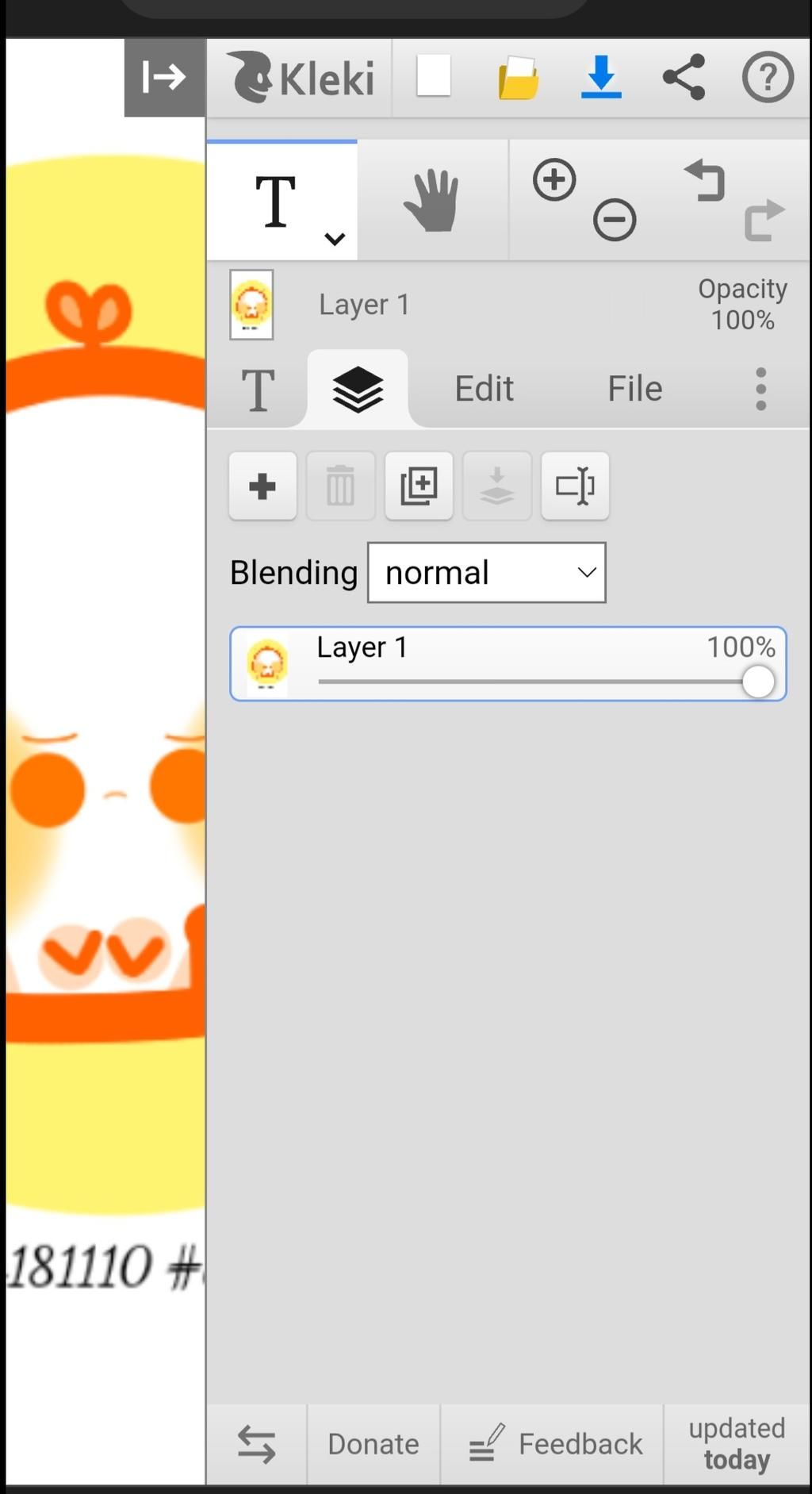Zoom out with the minus circle

coord(615,220)
